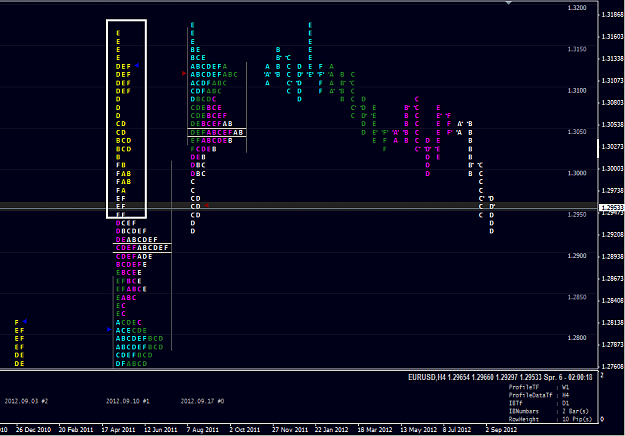Click the 2 Oct 2011 date label
The image size is (625, 436).
click(x=245, y=430)
